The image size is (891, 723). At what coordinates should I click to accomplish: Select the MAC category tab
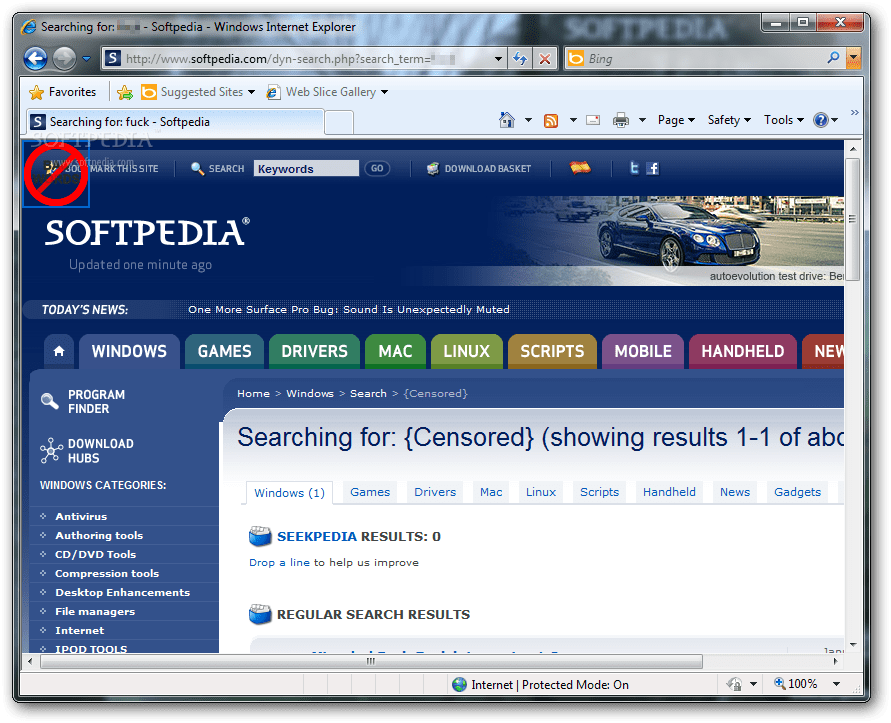pyautogui.click(x=395, y=351)
